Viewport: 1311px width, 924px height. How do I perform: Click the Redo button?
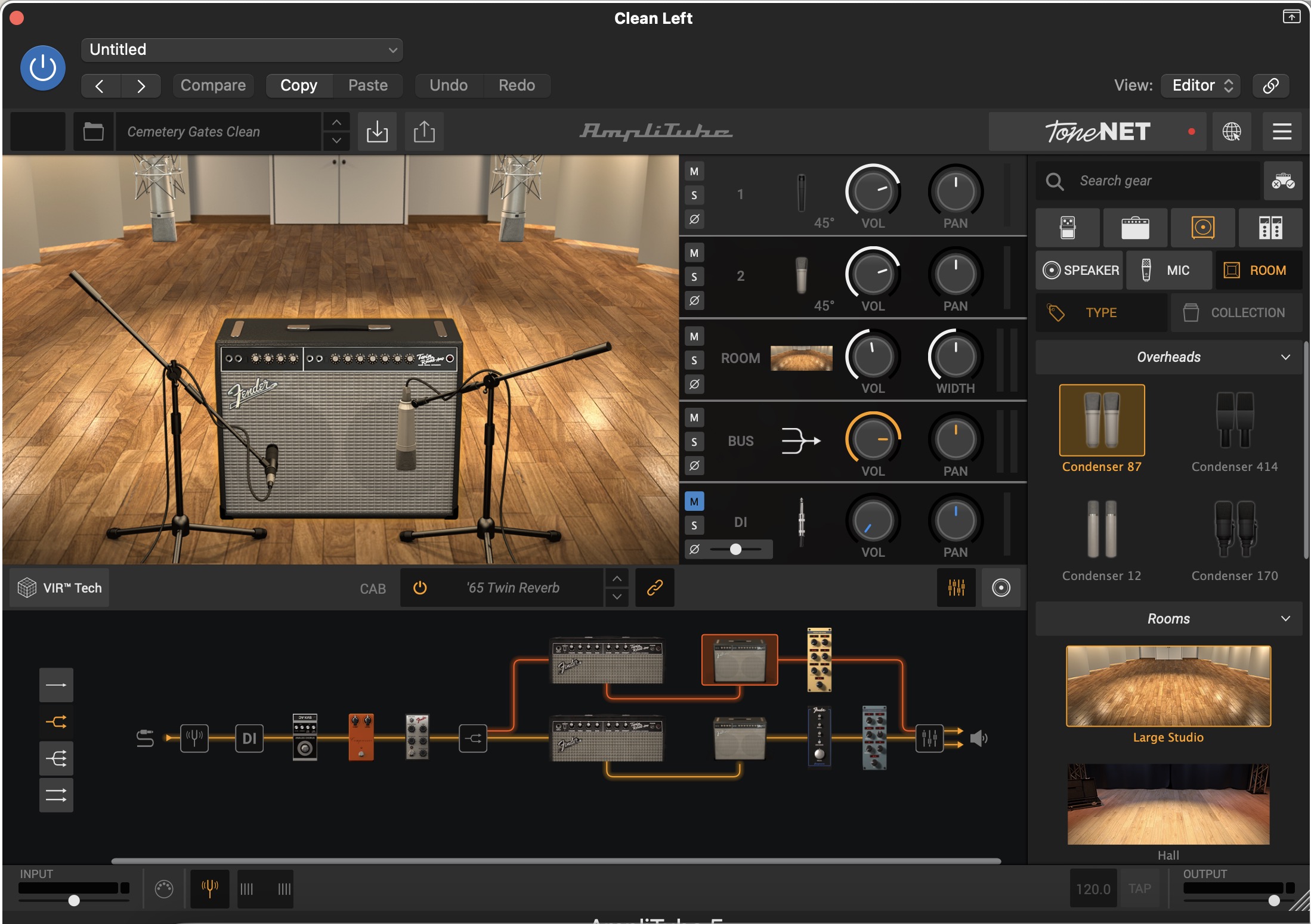pos(517,85)
